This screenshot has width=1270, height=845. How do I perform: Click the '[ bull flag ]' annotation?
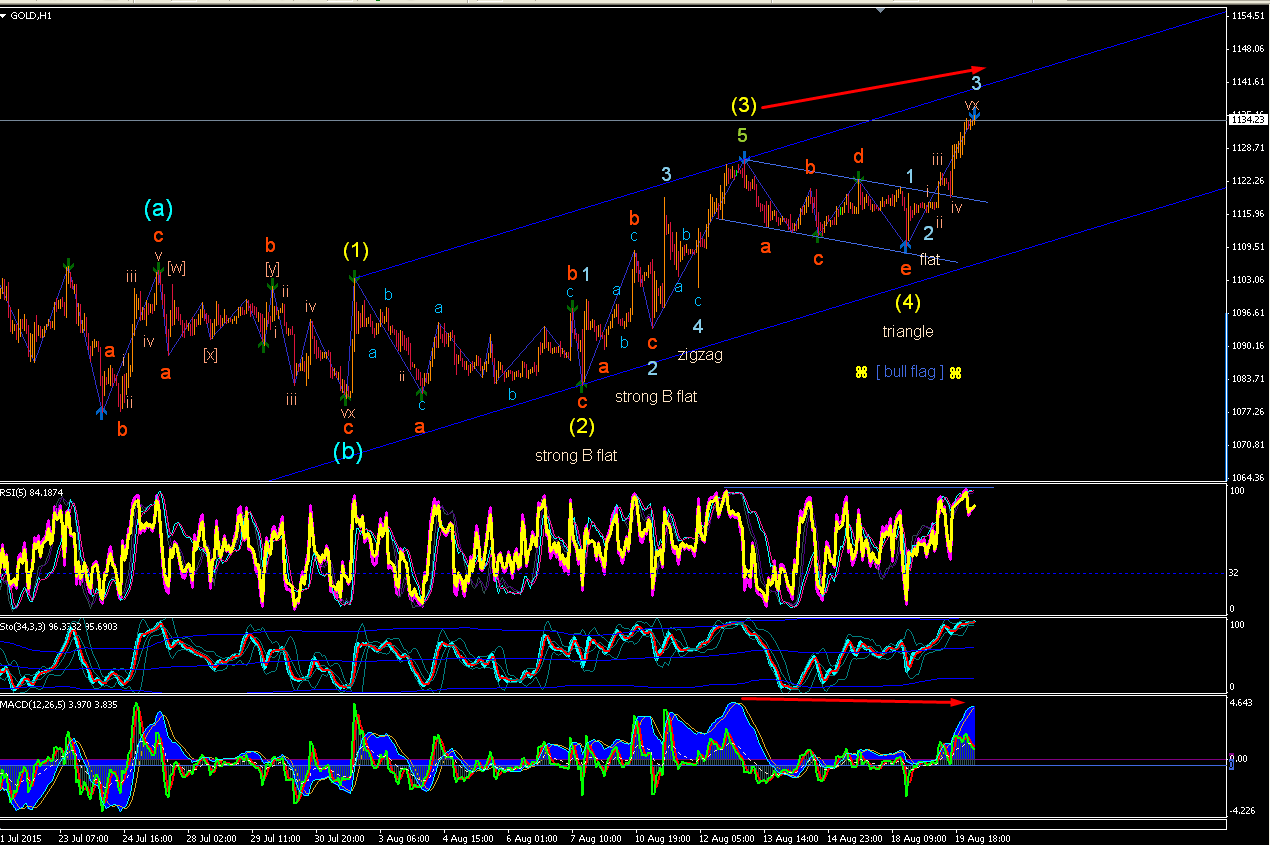[x=909, y=372]
